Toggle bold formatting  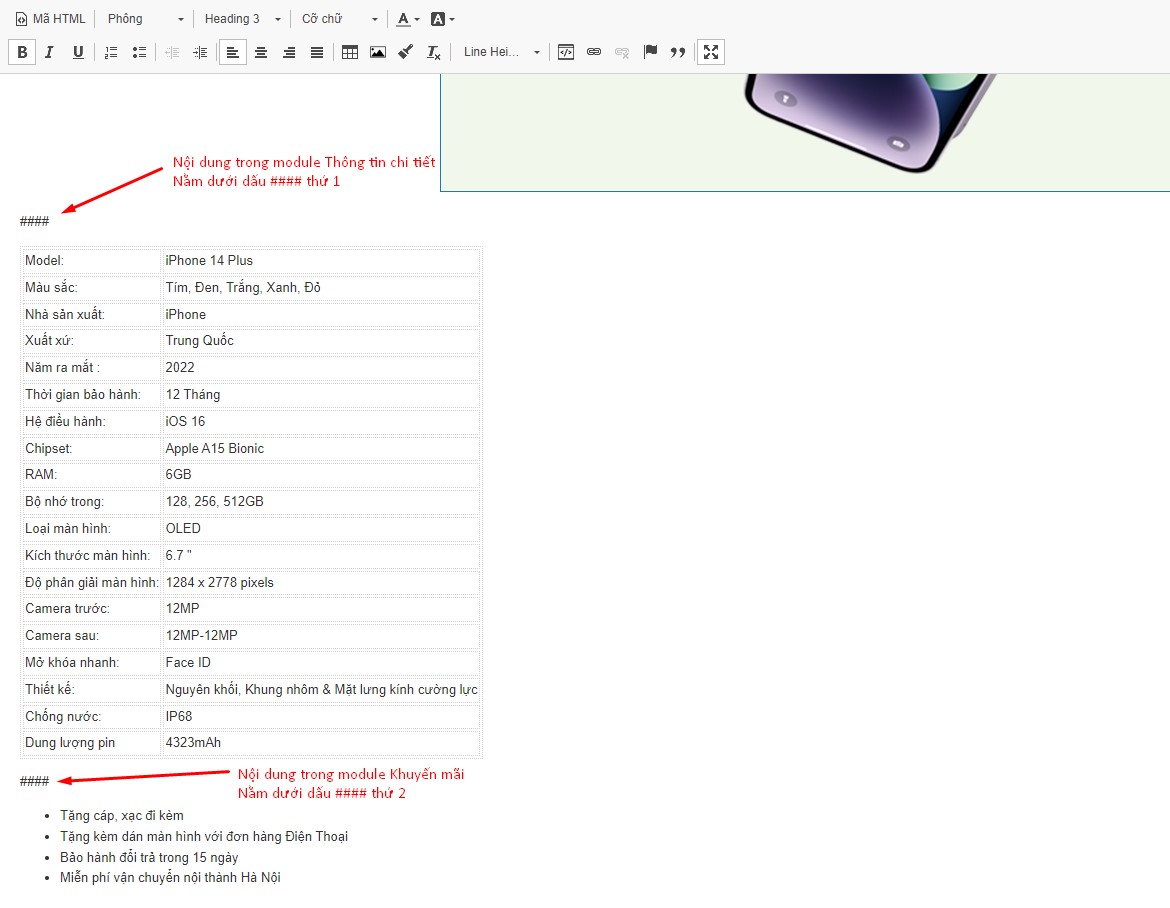22,52
